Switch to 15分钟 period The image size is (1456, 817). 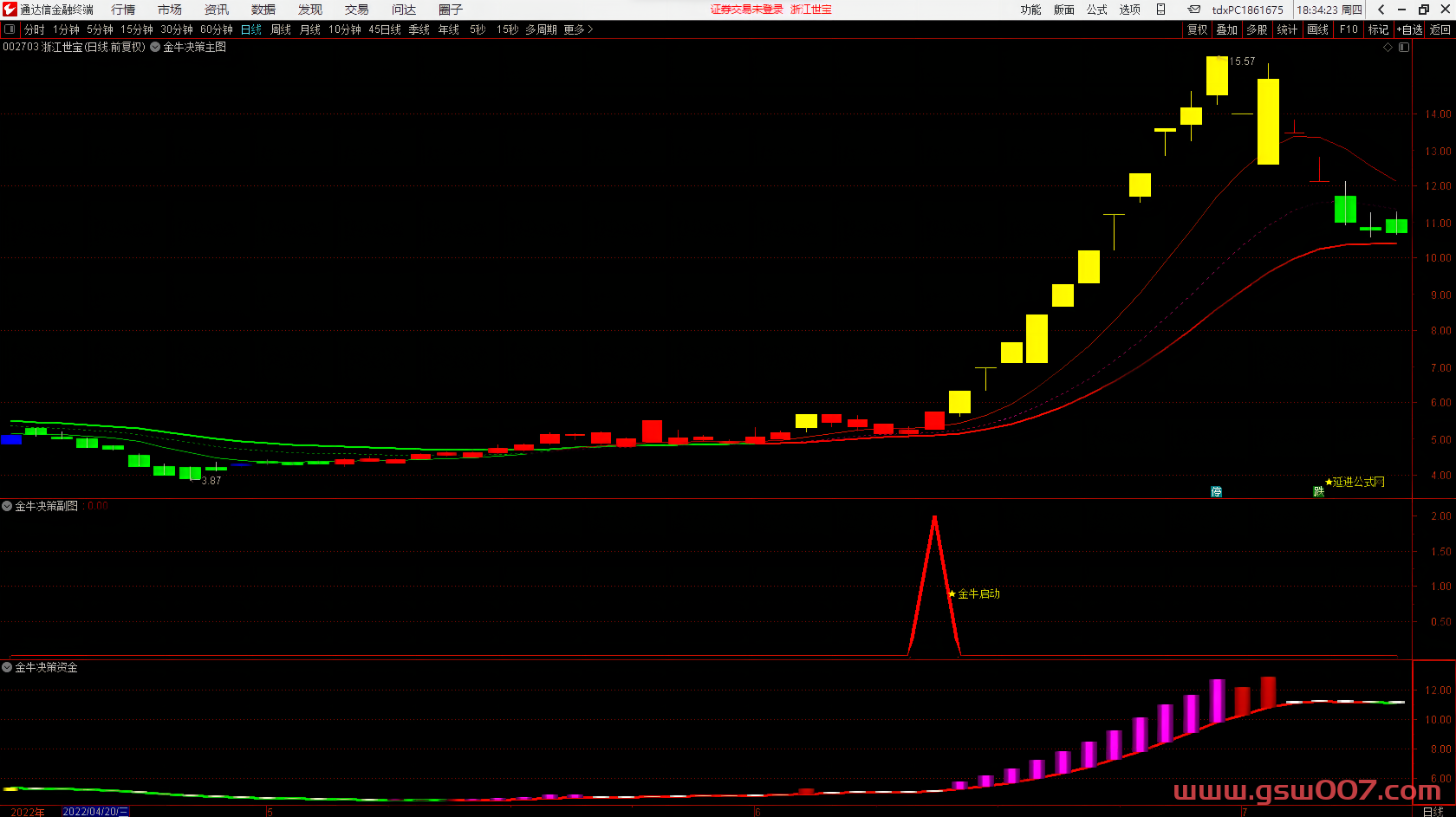pos(137,29)
